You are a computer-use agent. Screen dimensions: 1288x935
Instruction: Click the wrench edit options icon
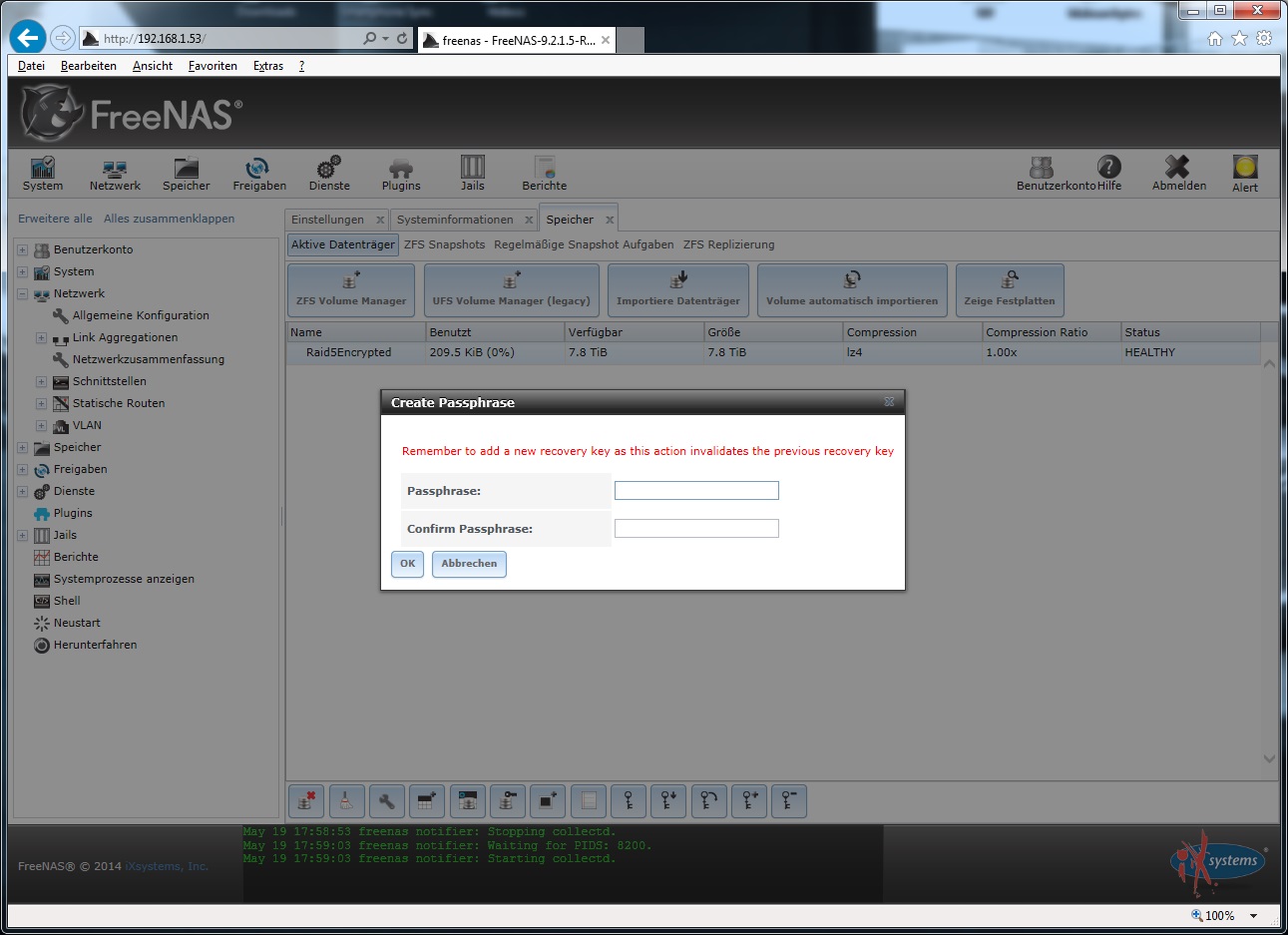[x=386, y=801]
